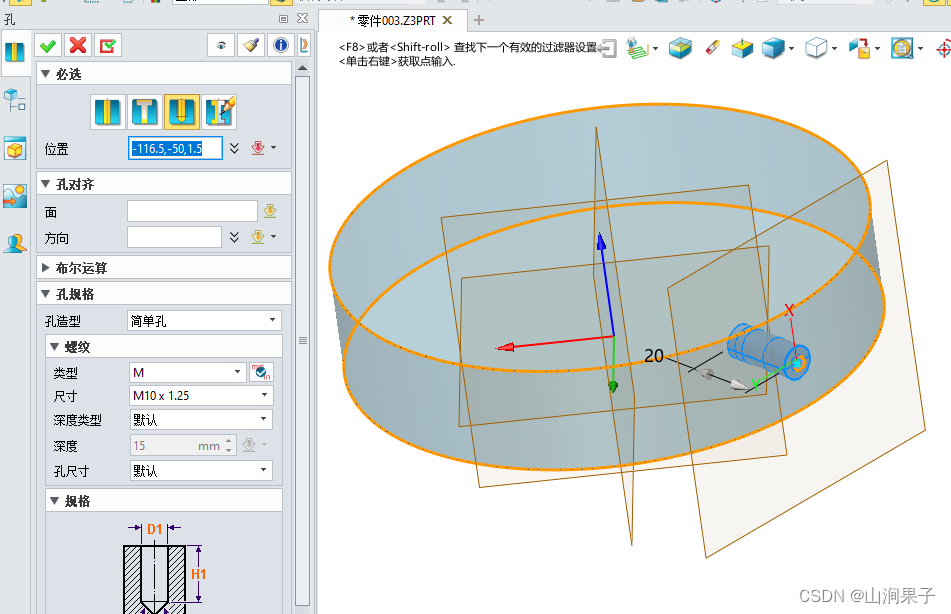This screenshot has height=614, width=951.
Task: Click the panel float/restore icon
Action: pyautogui.click(x=283, y=19)
